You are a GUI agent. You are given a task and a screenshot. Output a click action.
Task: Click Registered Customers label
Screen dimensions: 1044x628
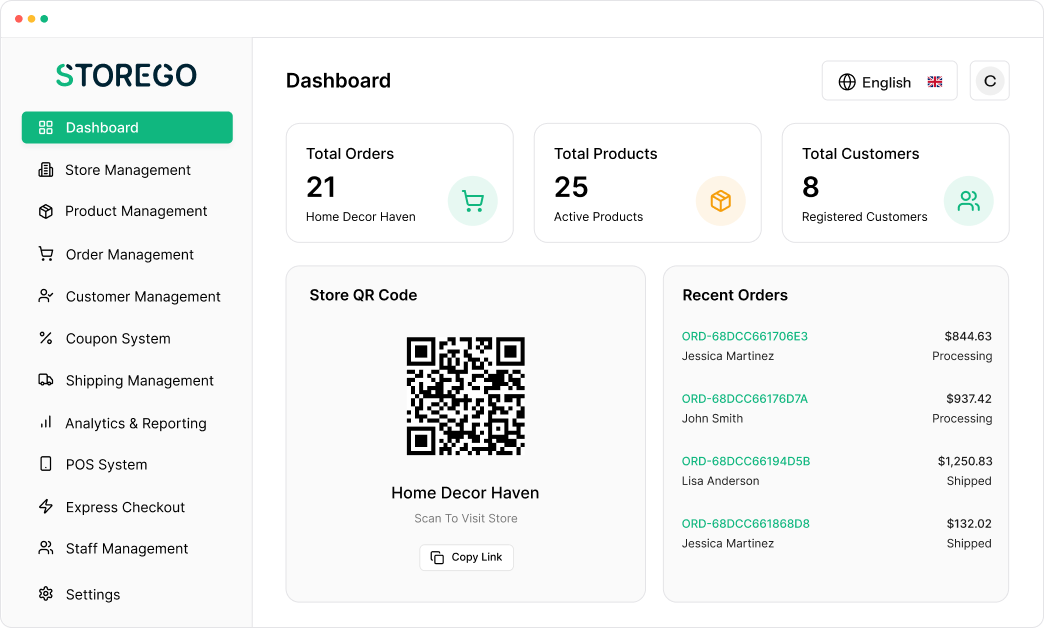pyautogui.click(x=864, y=216)
